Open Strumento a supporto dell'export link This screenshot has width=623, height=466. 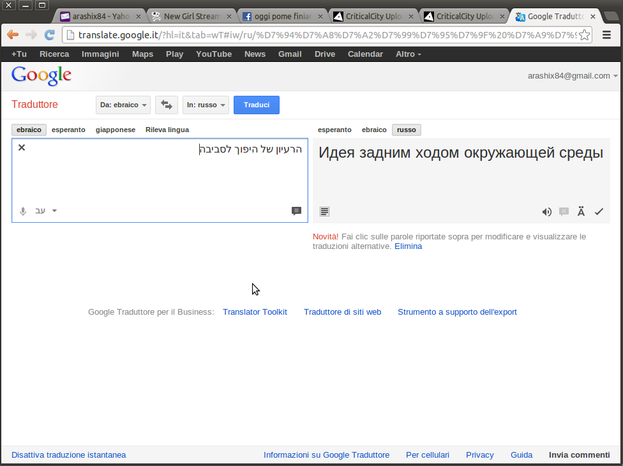point(457,312)
